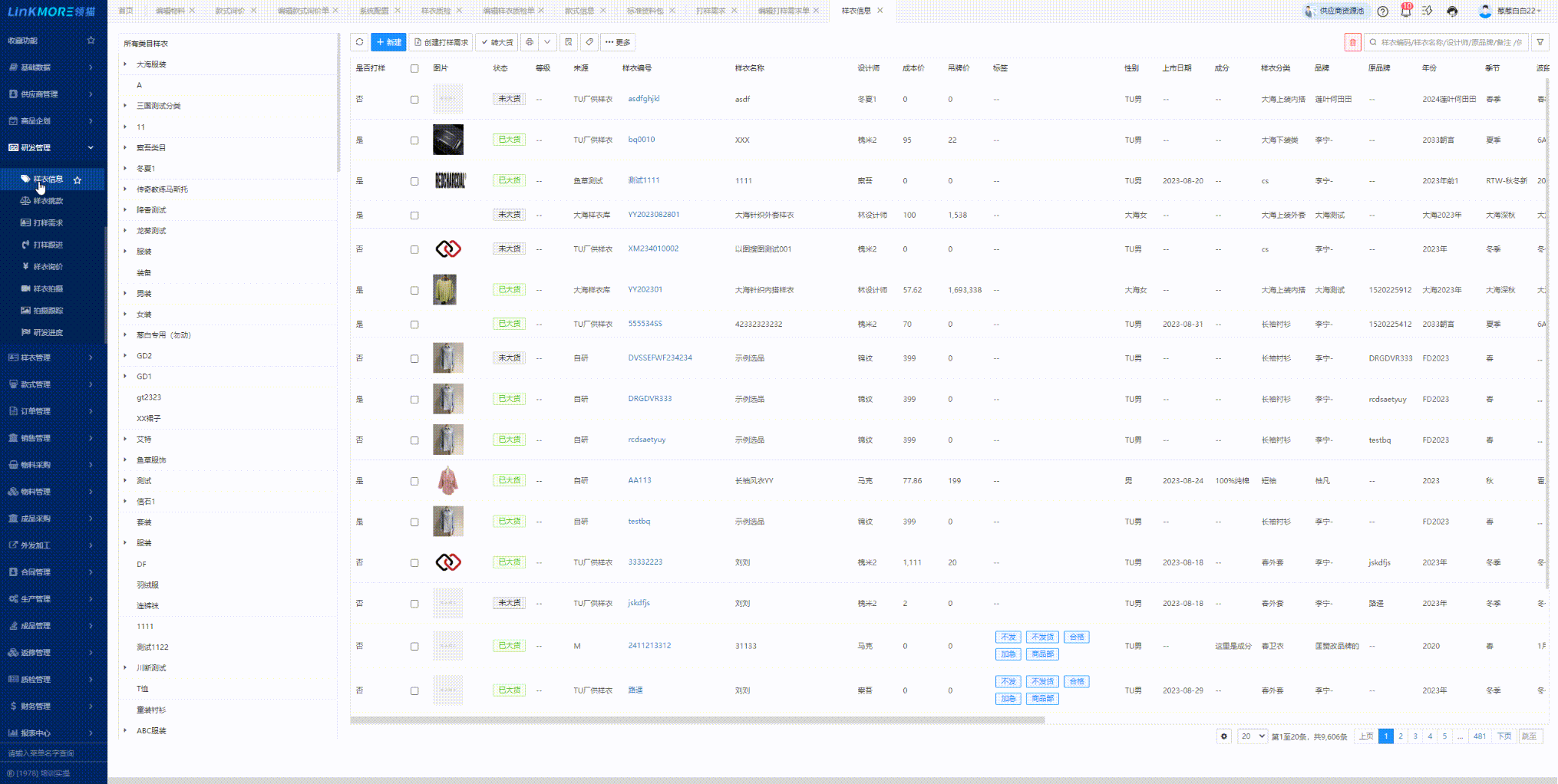1558x784 pixels.
Task: Expand the 大海服装 tree node
Action: tap(125, 64)
